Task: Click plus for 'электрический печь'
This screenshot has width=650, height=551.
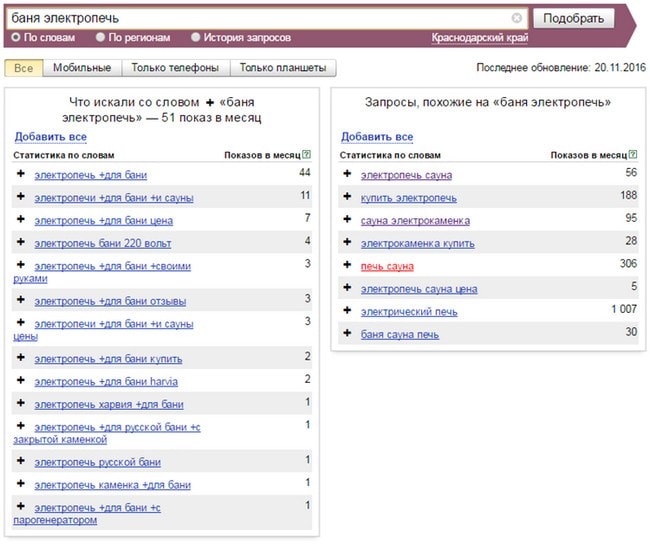Action: click(347, 311)
